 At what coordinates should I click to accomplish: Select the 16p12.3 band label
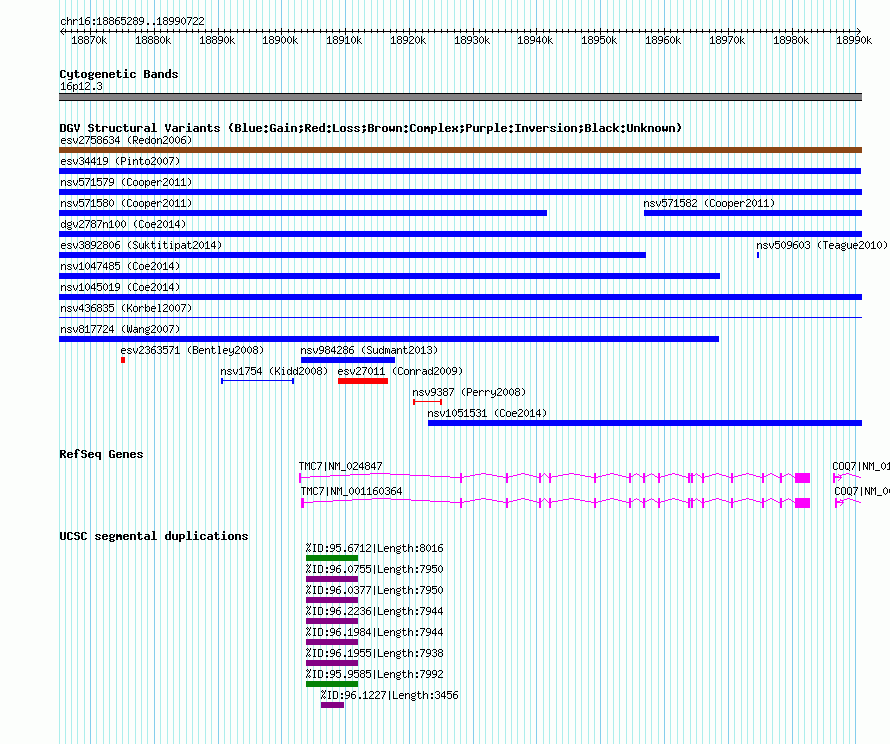click(81, 86)
